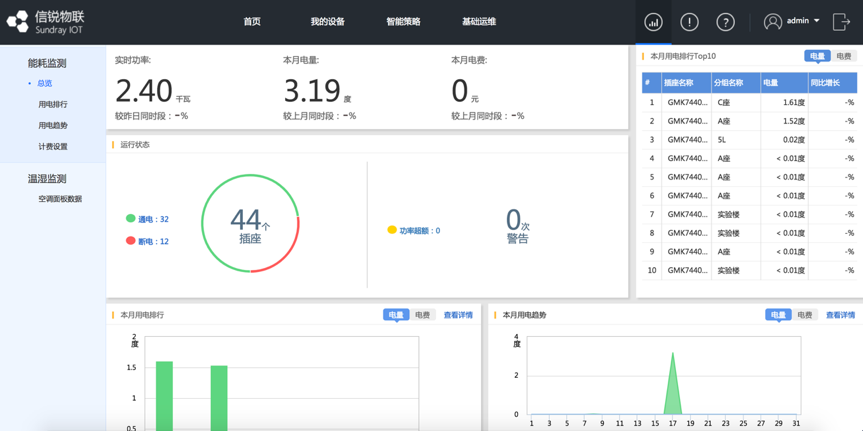Select the 1.52度 cell in row 2

(x=784, y=121)
